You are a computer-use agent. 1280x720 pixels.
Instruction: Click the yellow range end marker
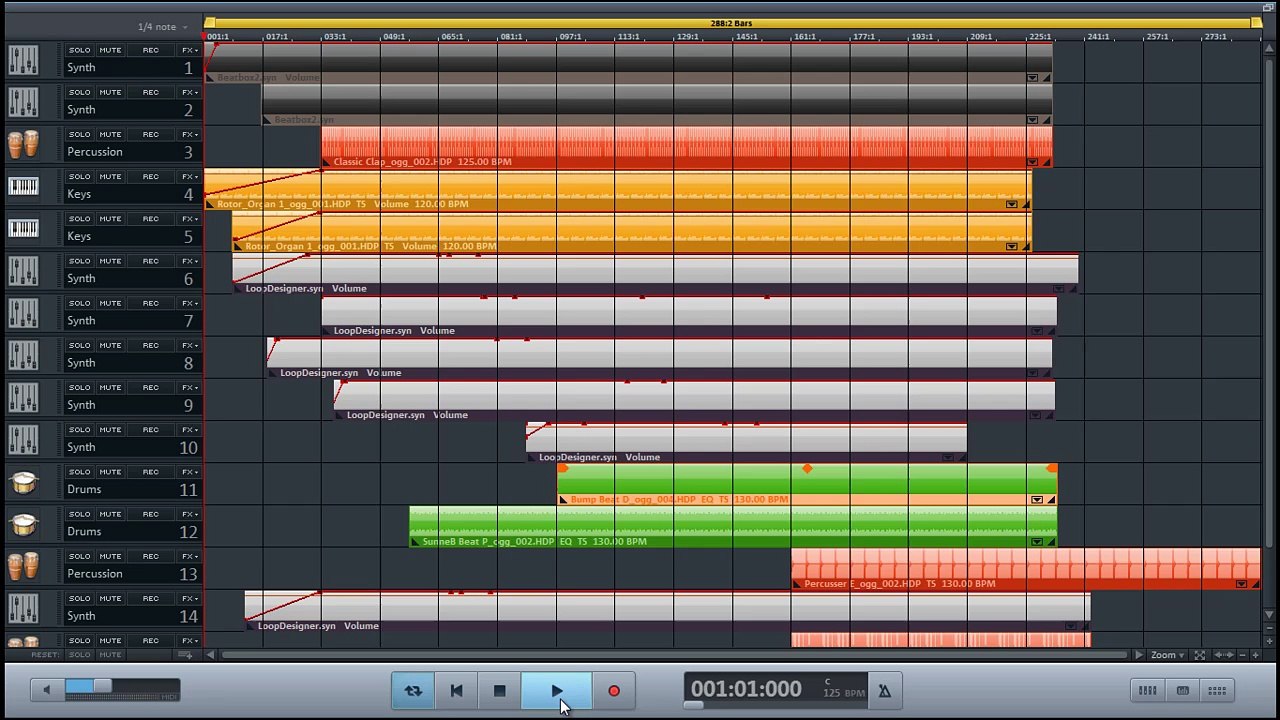point(1256,23)
